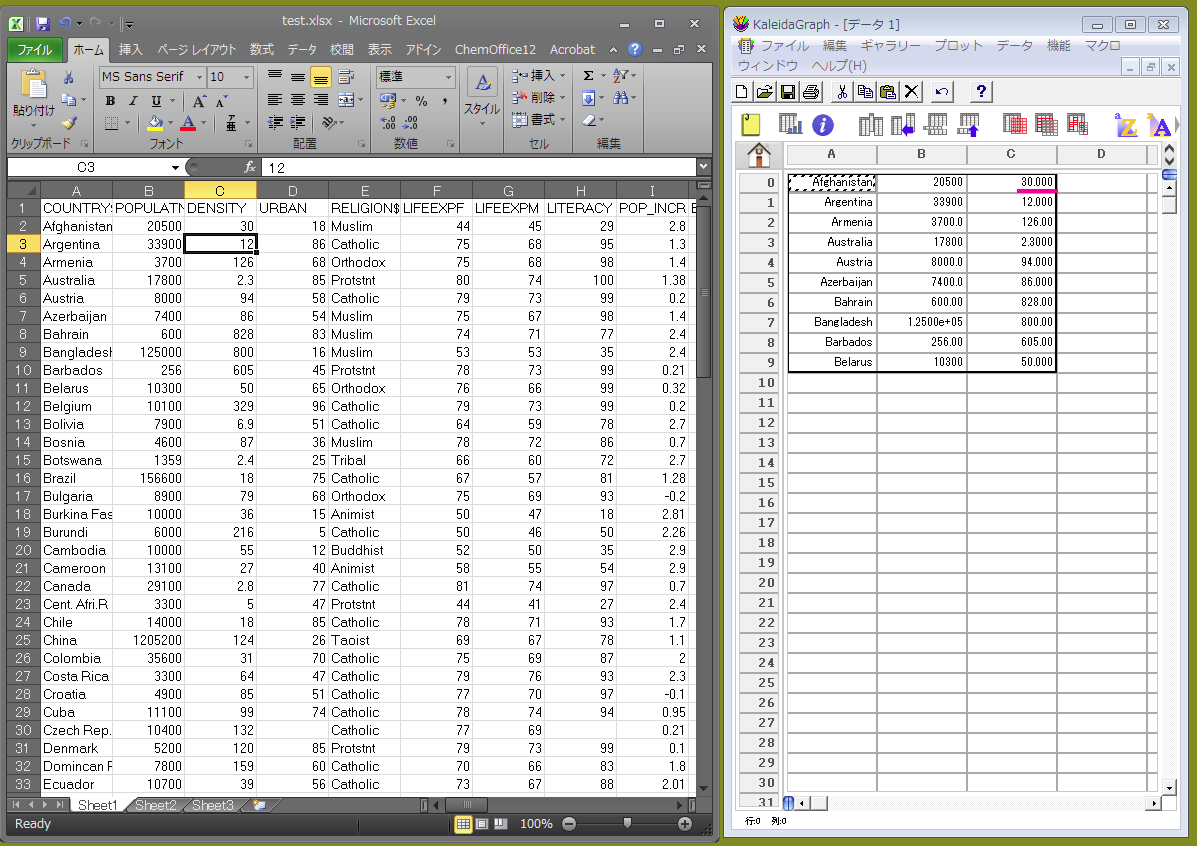Image resolution: width=1197 pixels, height=846 pixels.
Task: Open KaleidaGraph ギャラリー menu
Action: [x=890, y=46]
